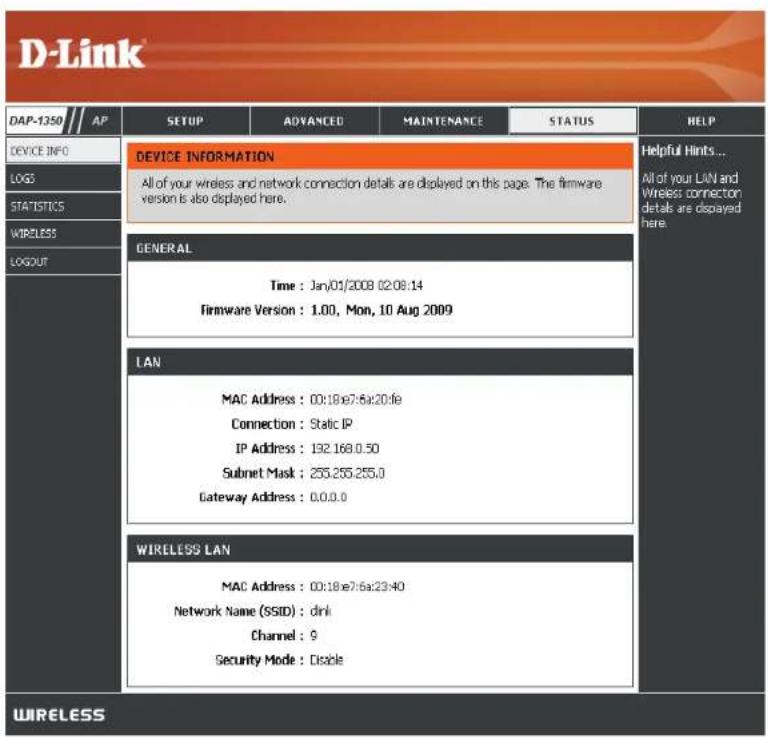
Task: Click the D-Link logo
Action: pos(82,54)
